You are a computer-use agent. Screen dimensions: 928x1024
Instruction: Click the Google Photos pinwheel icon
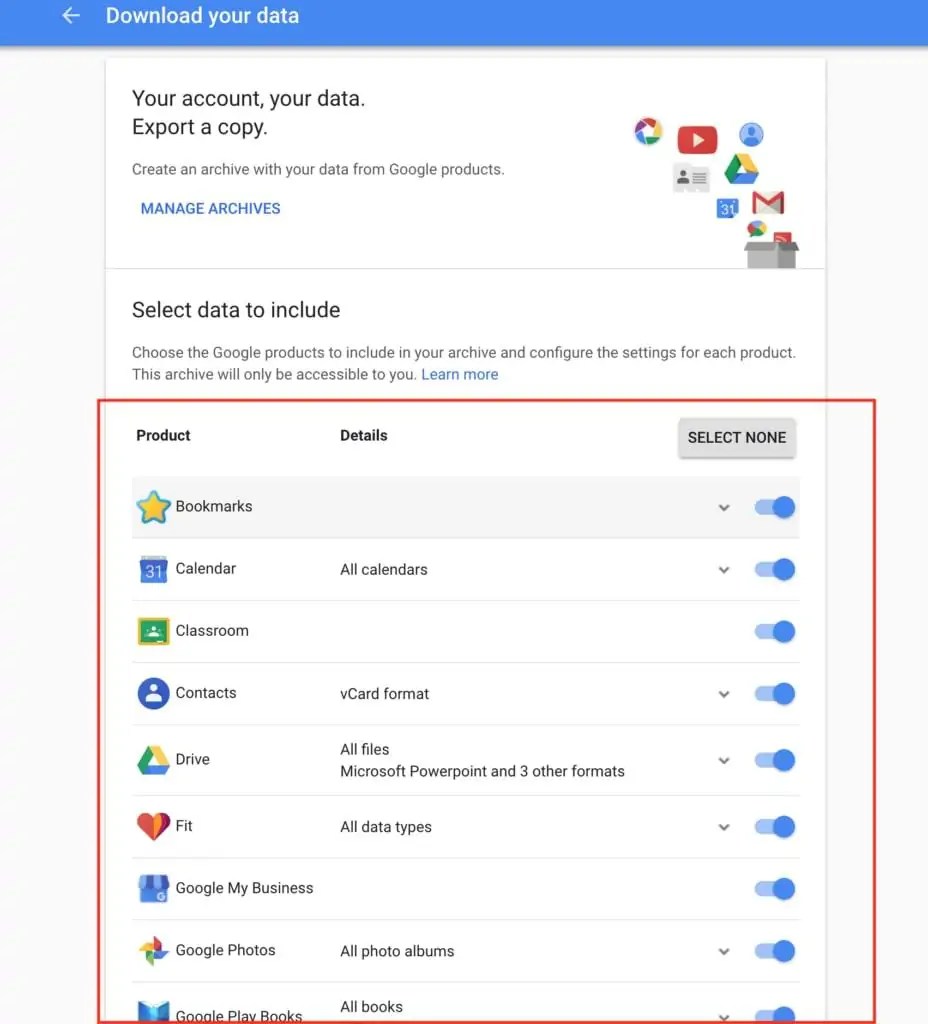(152, 950)
